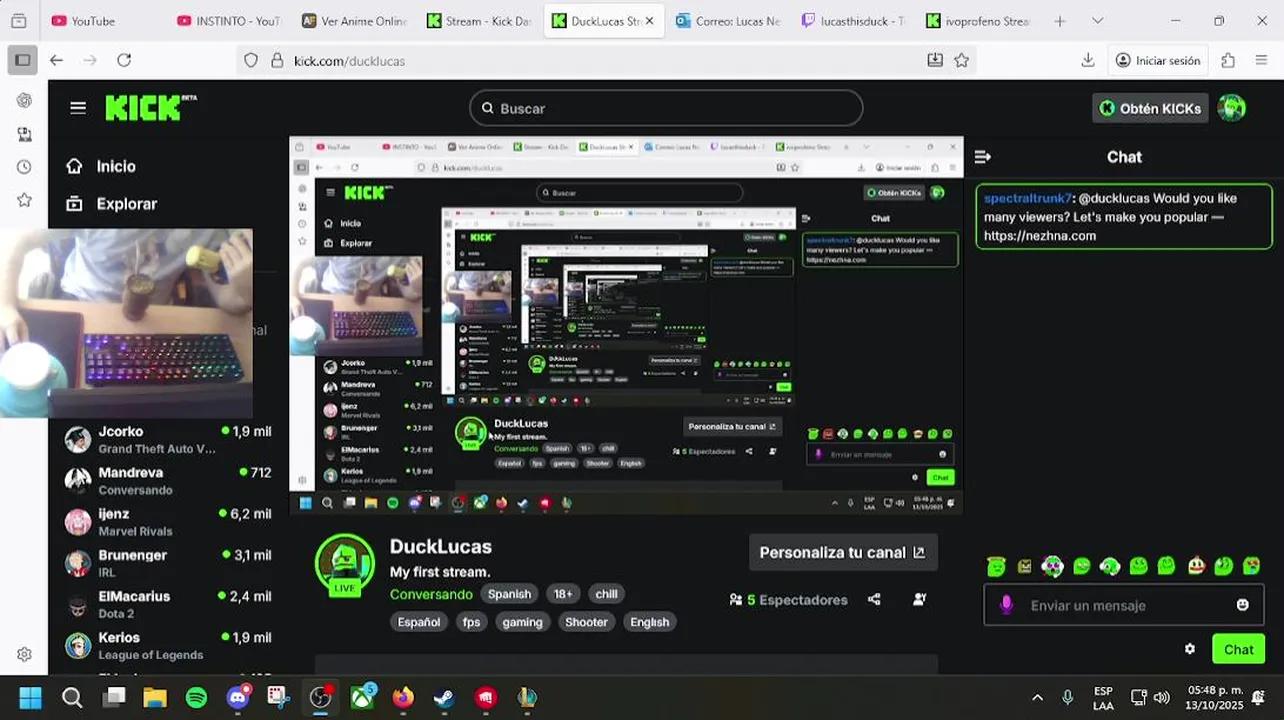List all browser tabs dropdown

(x=1097, y=21)
